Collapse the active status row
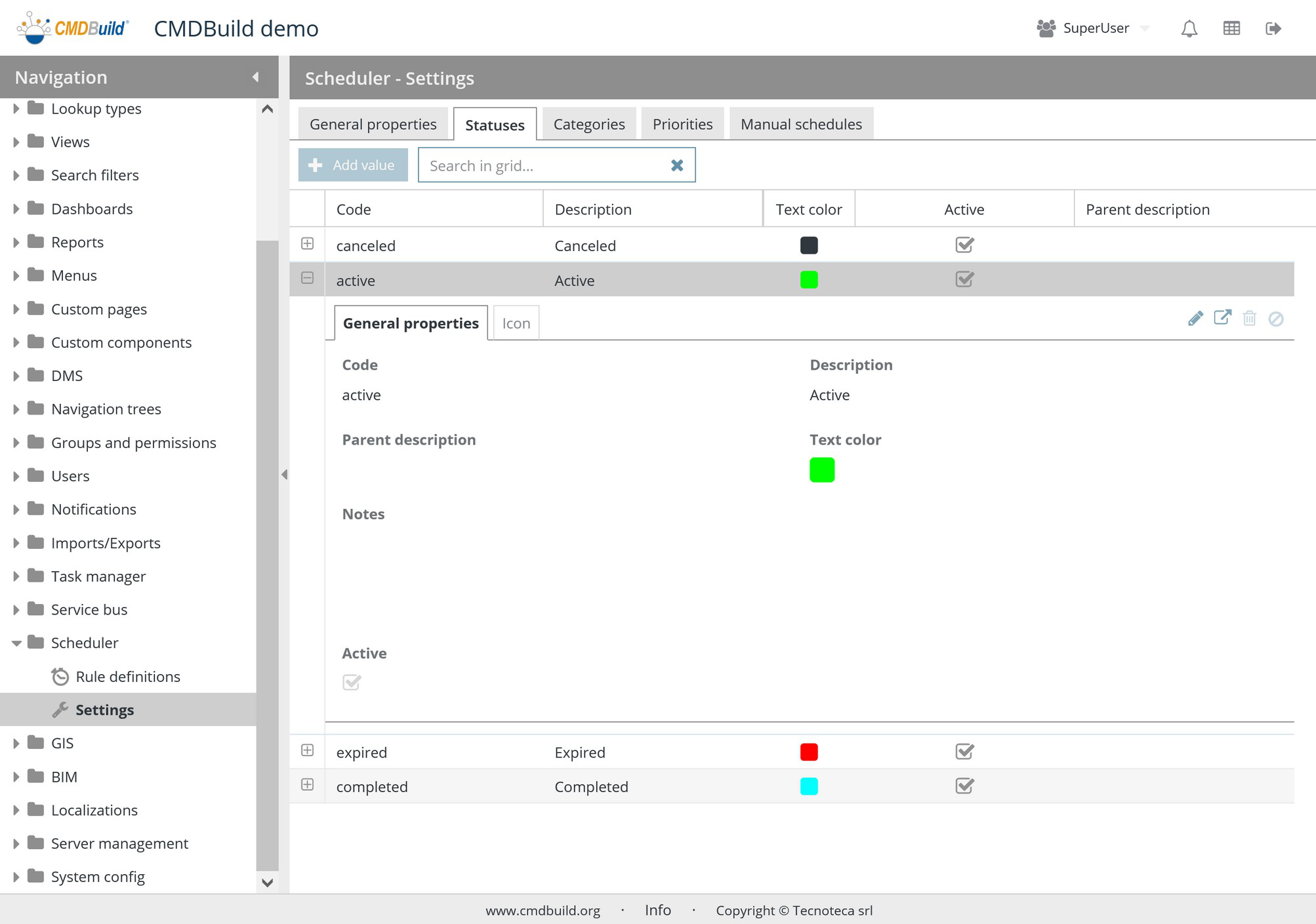1316x924 pixels. point(307,278)
